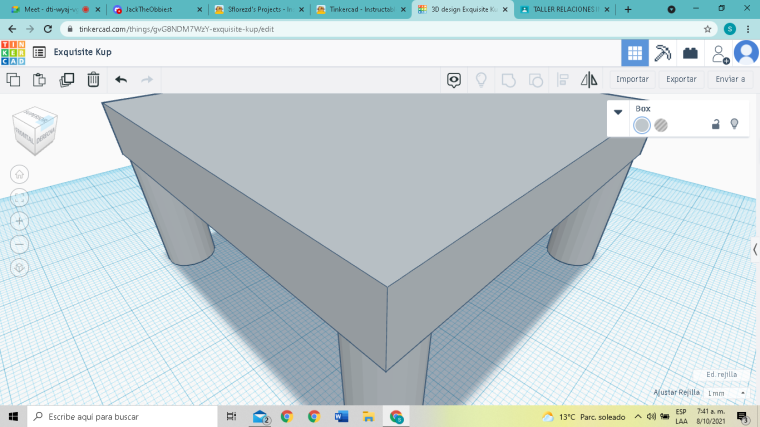Activate the Mirror flip tool
760x427 pixels.
click(589, 80)
